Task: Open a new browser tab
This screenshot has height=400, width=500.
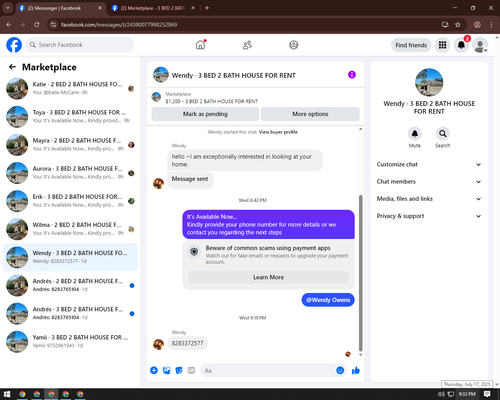Action: pyautogui.click(x=207, y=8)
